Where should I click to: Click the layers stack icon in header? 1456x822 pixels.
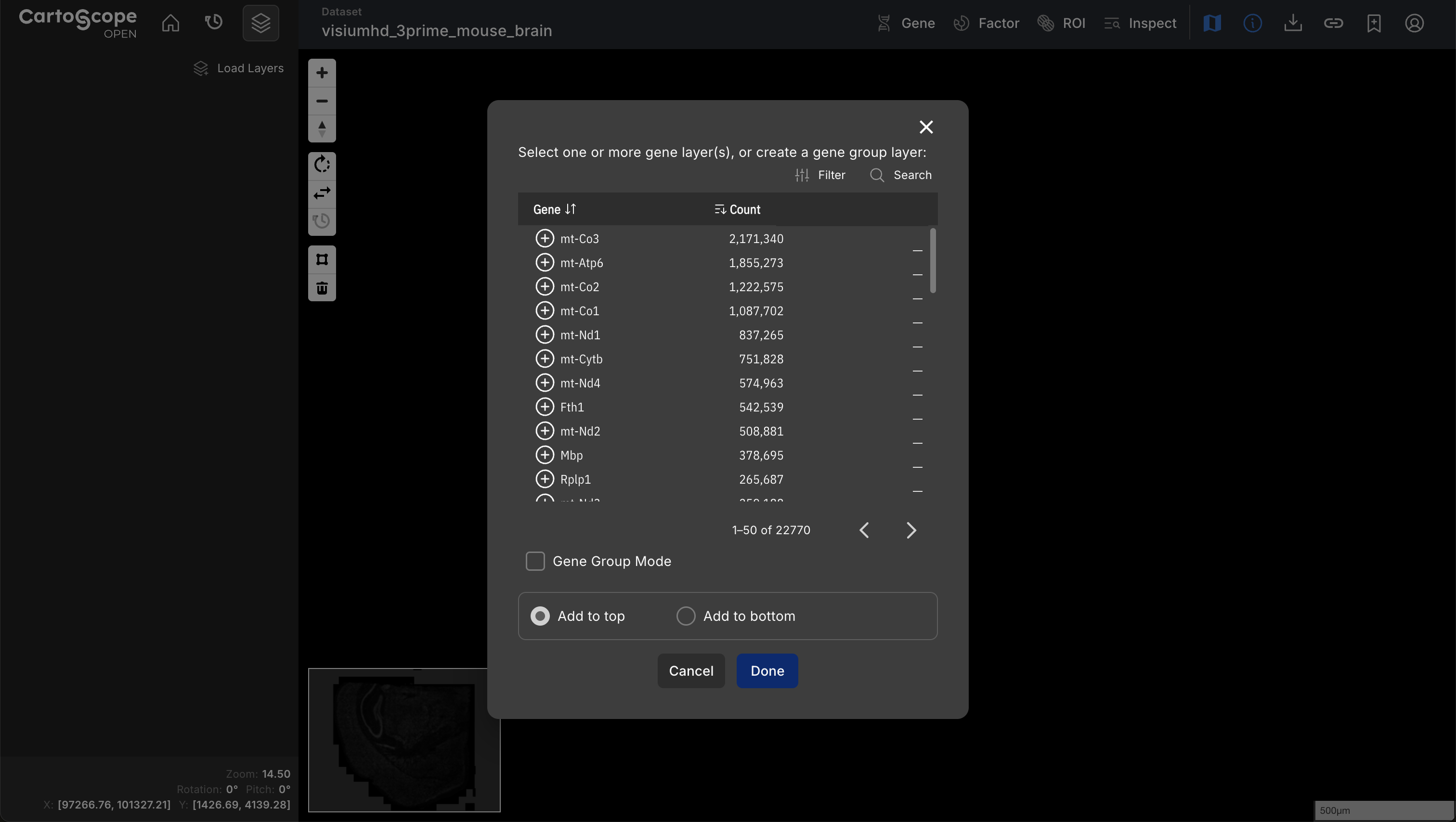pyautogui.click(x=260, y=23)
